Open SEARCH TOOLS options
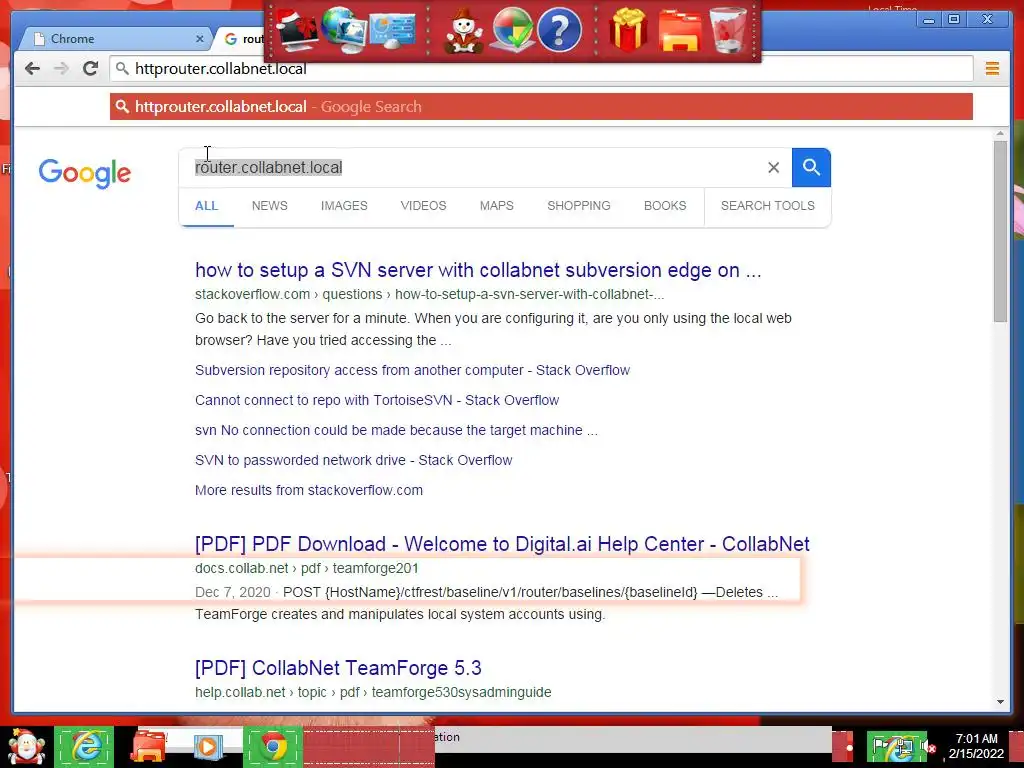The width and height of the screenshot is (1024, 768). [767, 206]
